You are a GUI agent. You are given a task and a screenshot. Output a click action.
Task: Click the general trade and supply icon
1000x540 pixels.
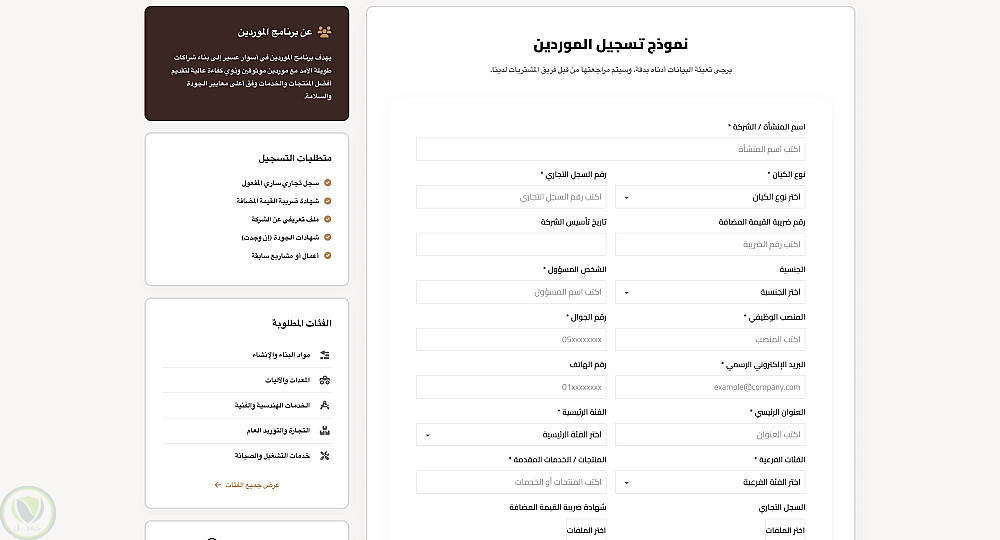coord(325,431)
